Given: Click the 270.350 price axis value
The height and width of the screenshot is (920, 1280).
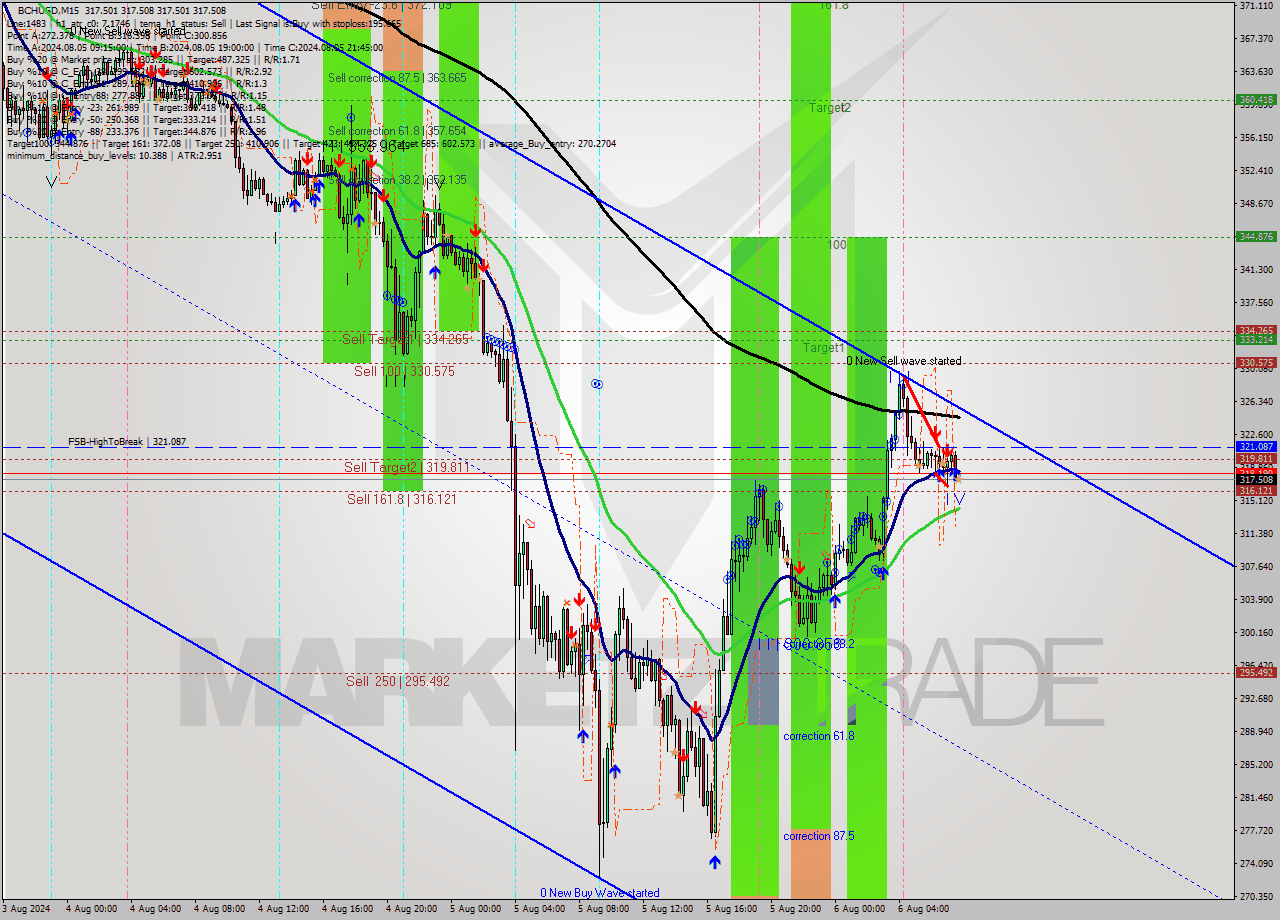Looking at the screenshot, I should pyautogui.click(x=1256, y=896).
